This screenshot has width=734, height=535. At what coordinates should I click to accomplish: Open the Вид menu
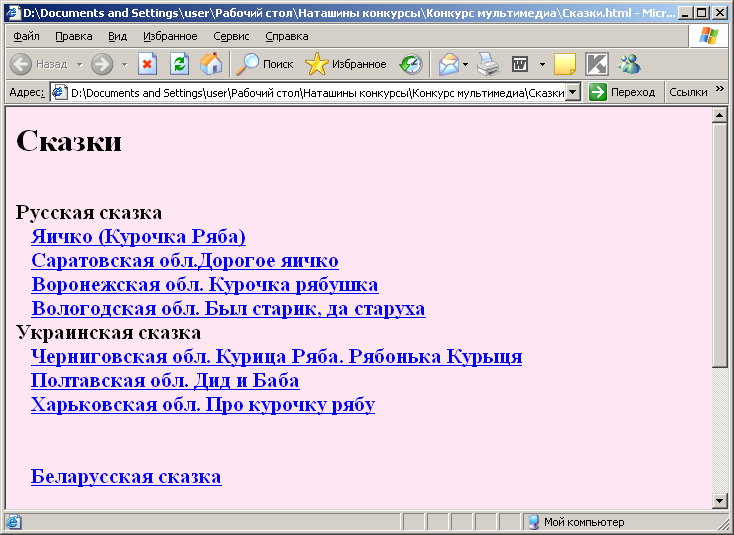click(117, 36)
